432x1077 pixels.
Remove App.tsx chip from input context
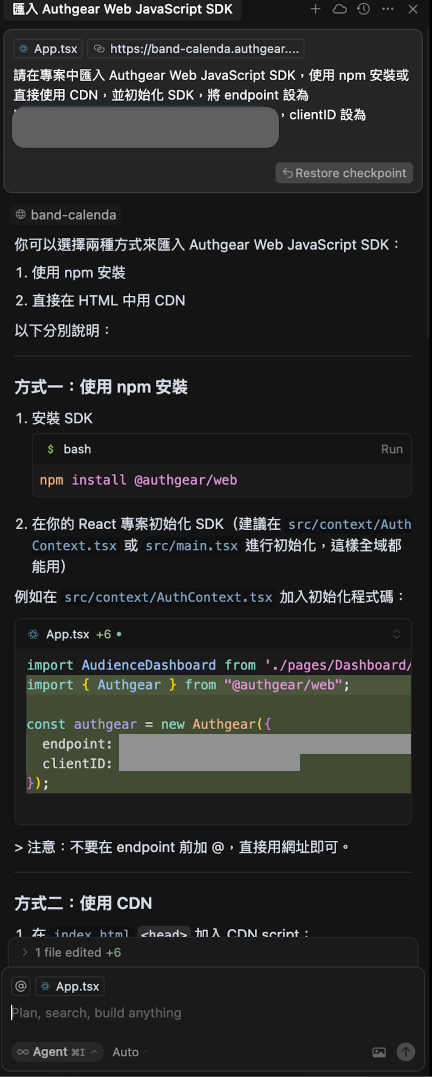(70, 986)
